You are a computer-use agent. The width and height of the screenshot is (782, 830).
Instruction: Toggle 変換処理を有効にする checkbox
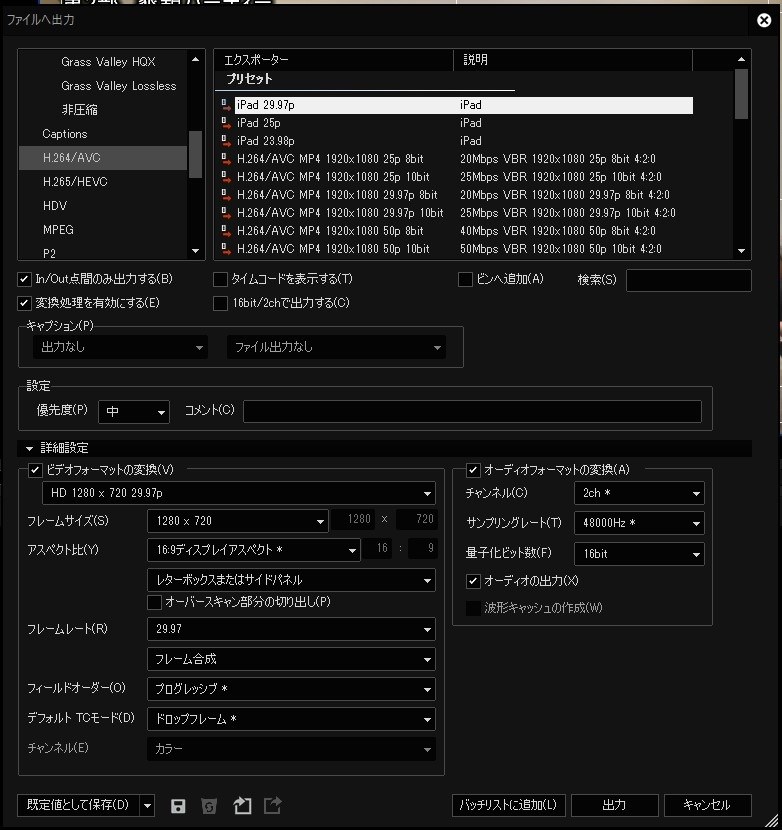(x=24, y=303)
